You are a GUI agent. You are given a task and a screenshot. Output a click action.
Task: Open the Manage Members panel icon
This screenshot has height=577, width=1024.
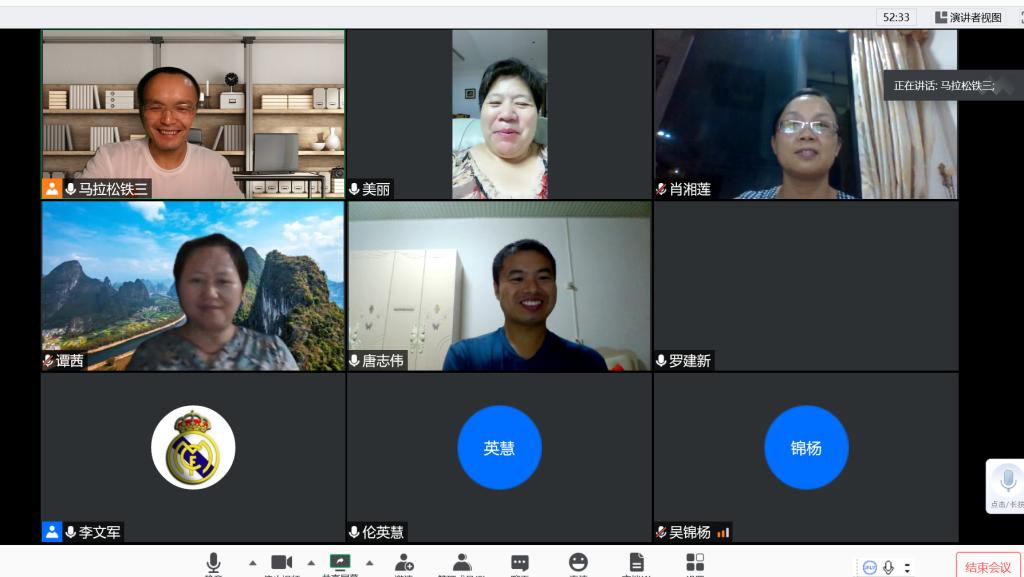point(461,563)
